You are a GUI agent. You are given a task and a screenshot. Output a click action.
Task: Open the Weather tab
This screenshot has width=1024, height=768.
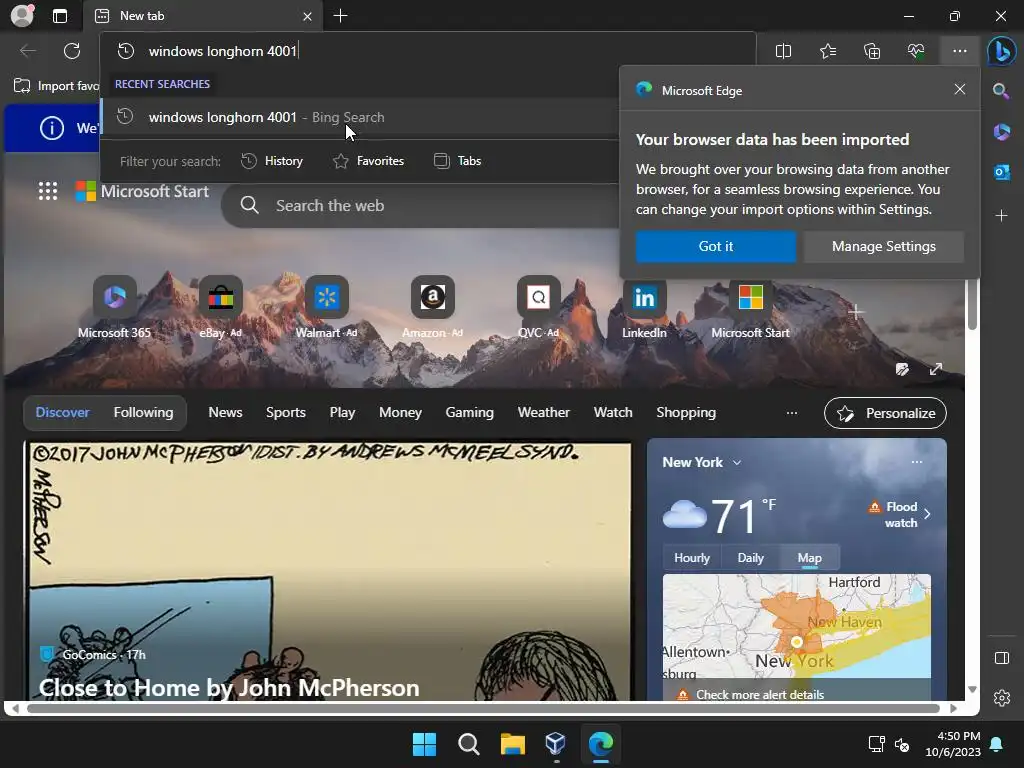[543, 413]
